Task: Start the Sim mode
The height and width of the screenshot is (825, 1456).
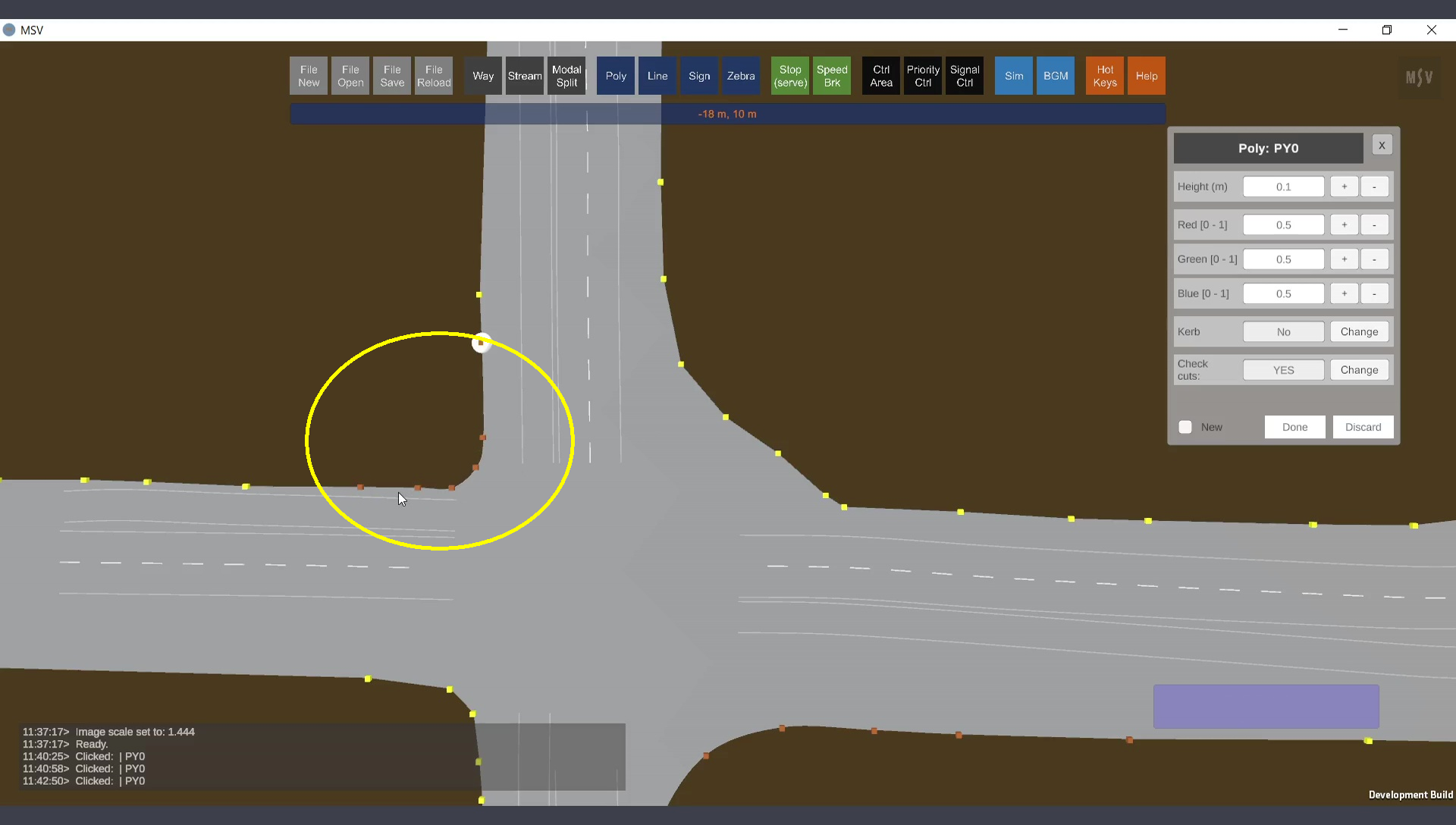Action: tap(1013, 76)
